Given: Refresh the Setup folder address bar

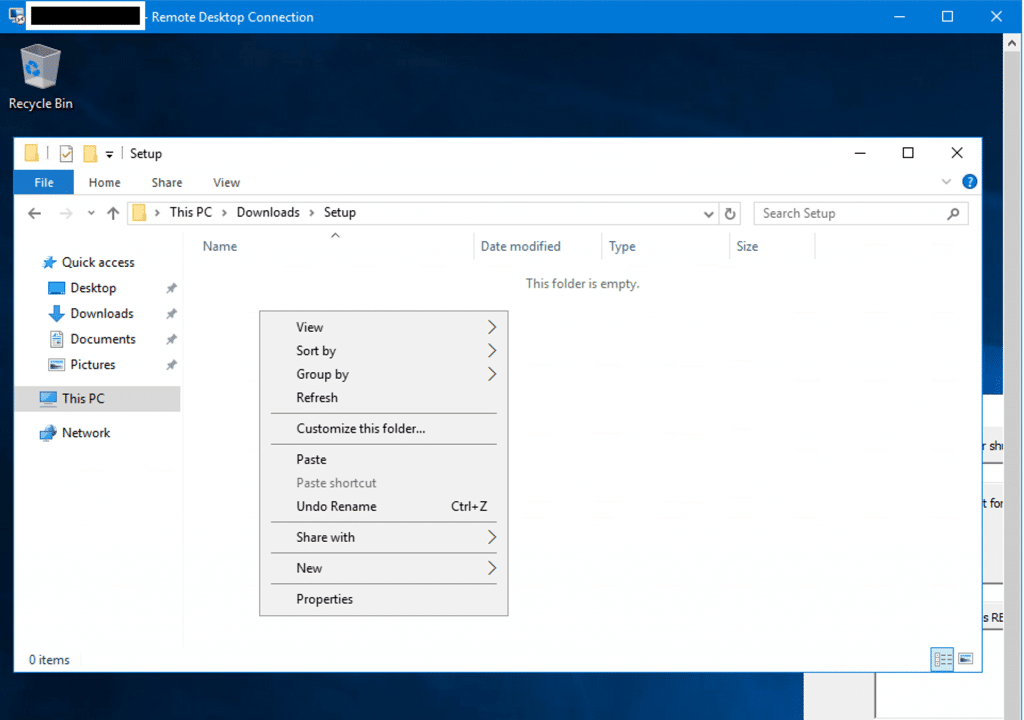Looking at the screenshot, I should click(730, 213).
